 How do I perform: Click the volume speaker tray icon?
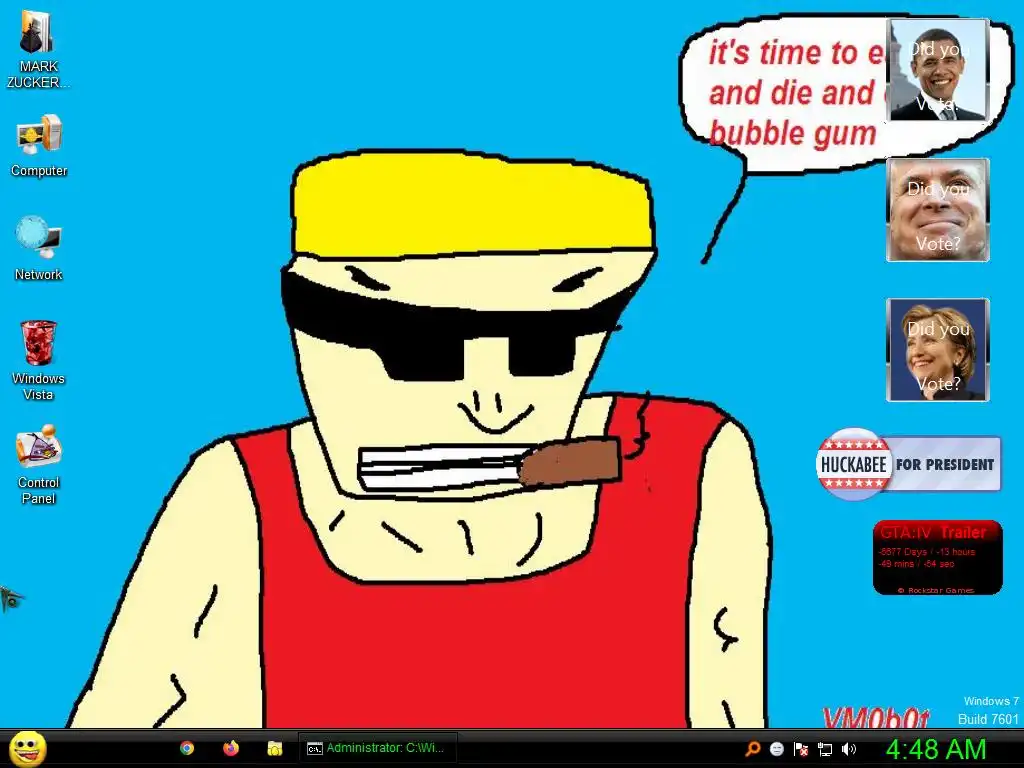pos(848,749)
